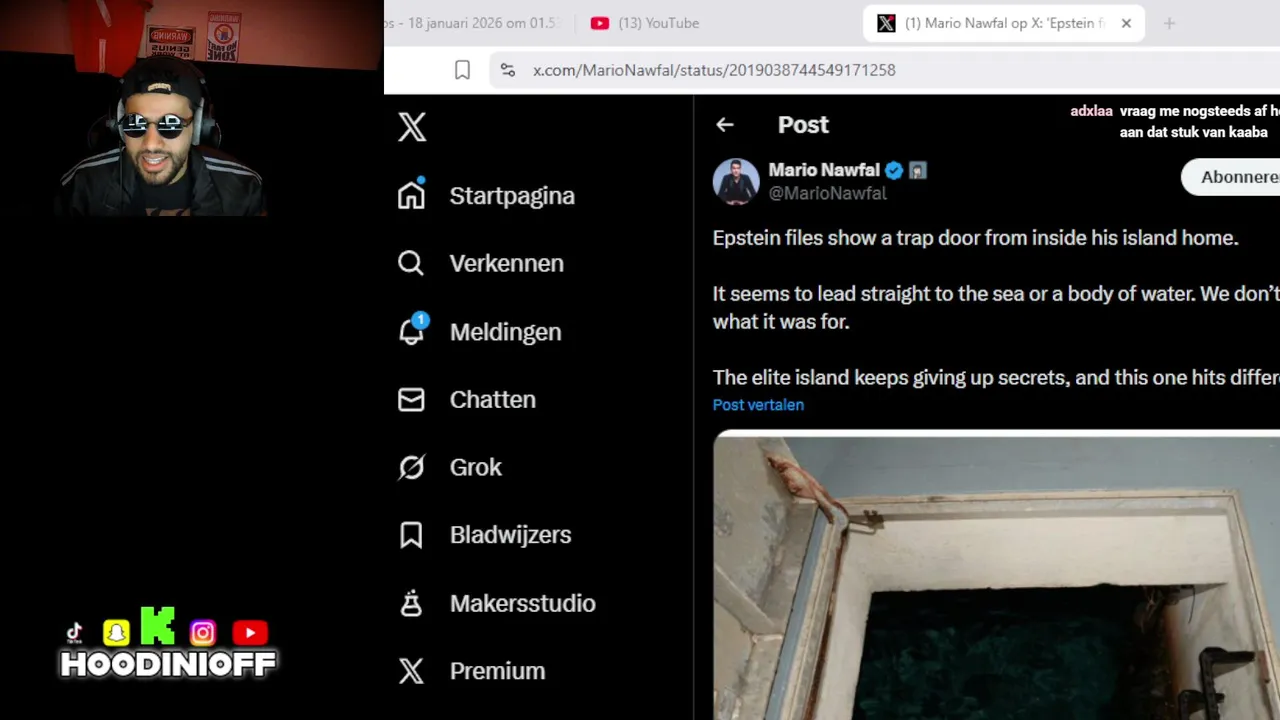Open the Makersstudio icon
This screenshot has width=1280, height=720.
click(411, 603)
